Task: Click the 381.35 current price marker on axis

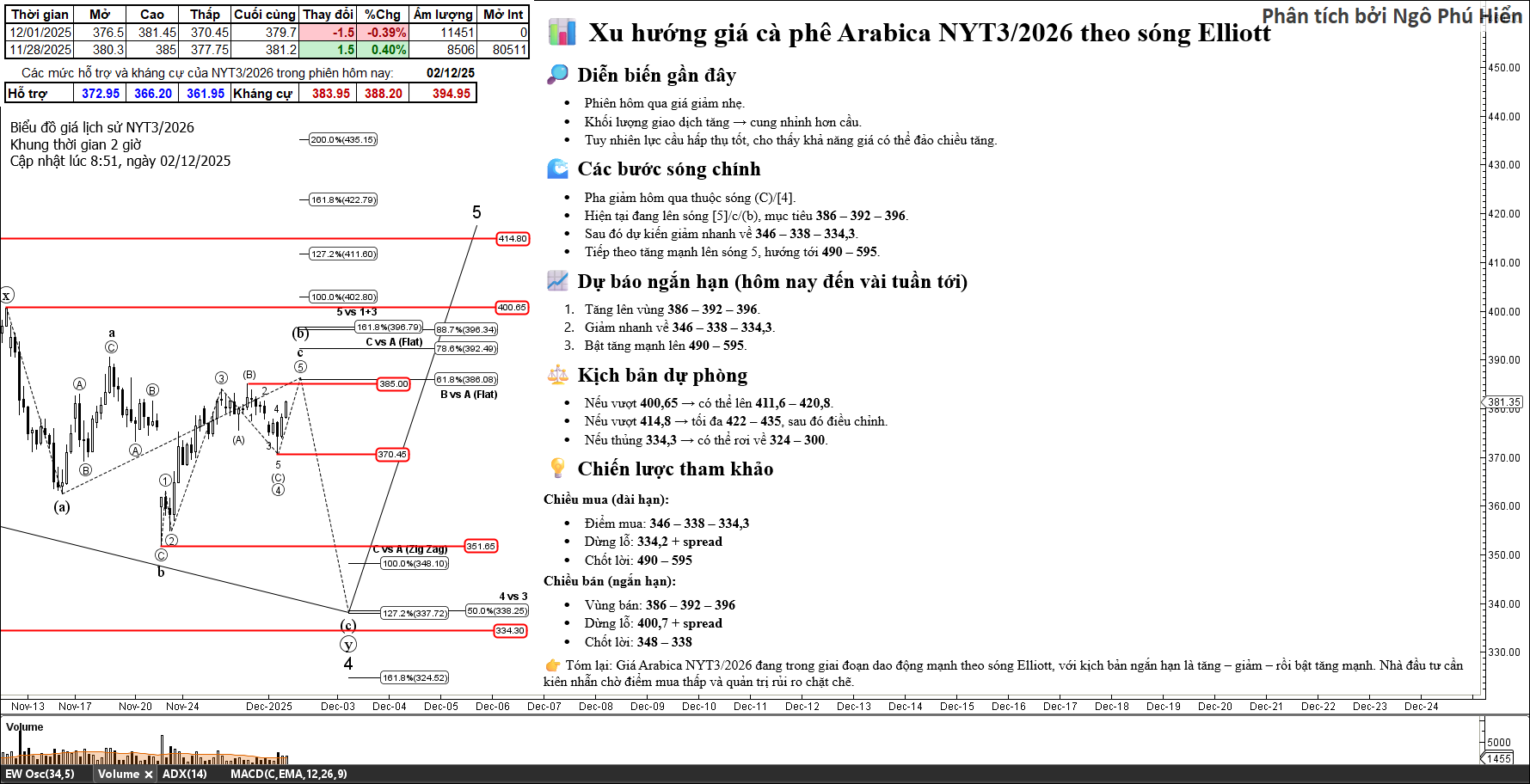Action: pos(1504,402)
